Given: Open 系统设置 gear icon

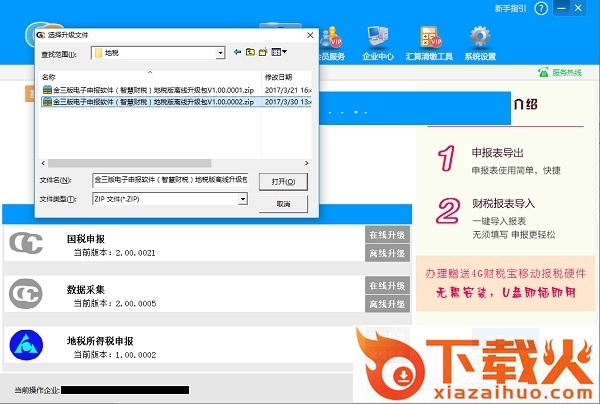Looking at the screenshot, I should (x=480, y=44).
